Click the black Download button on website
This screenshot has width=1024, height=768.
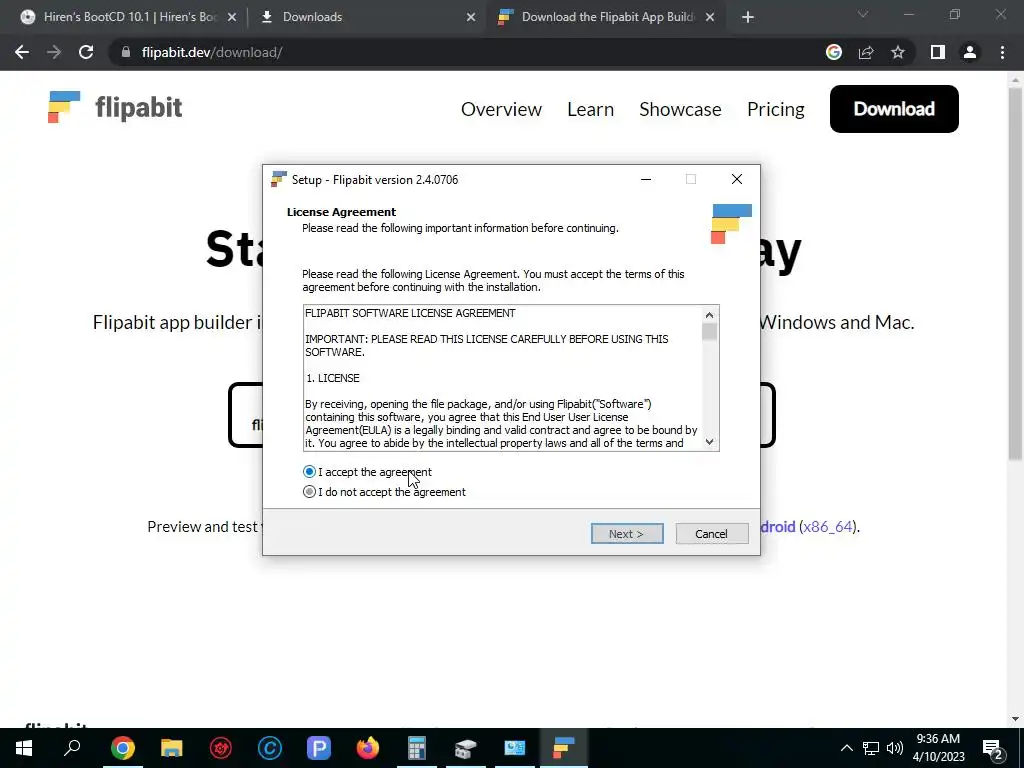tap(894, 108)
